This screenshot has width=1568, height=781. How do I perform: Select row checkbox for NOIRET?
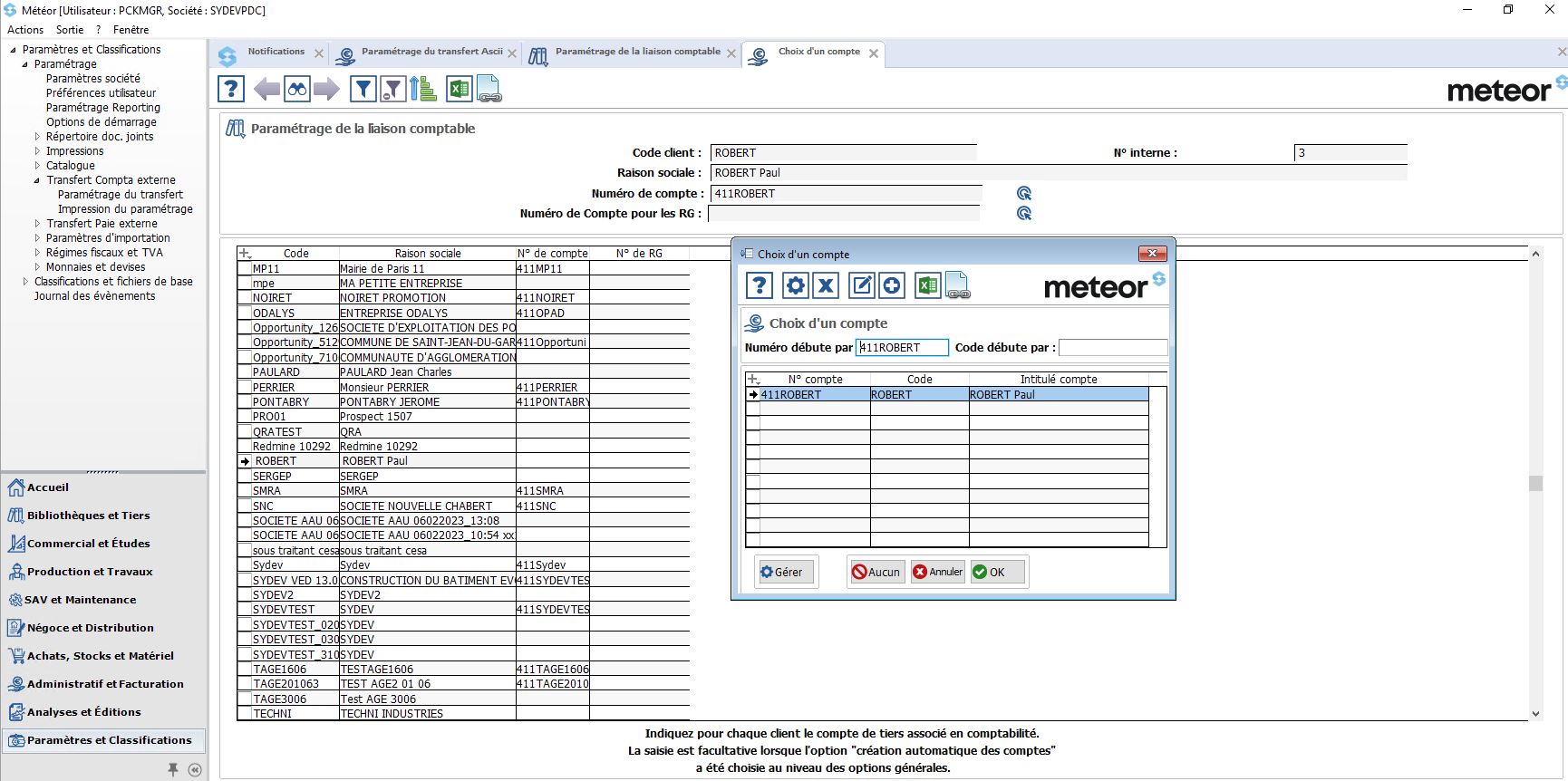pyautogui.click(x=245, y=298)
